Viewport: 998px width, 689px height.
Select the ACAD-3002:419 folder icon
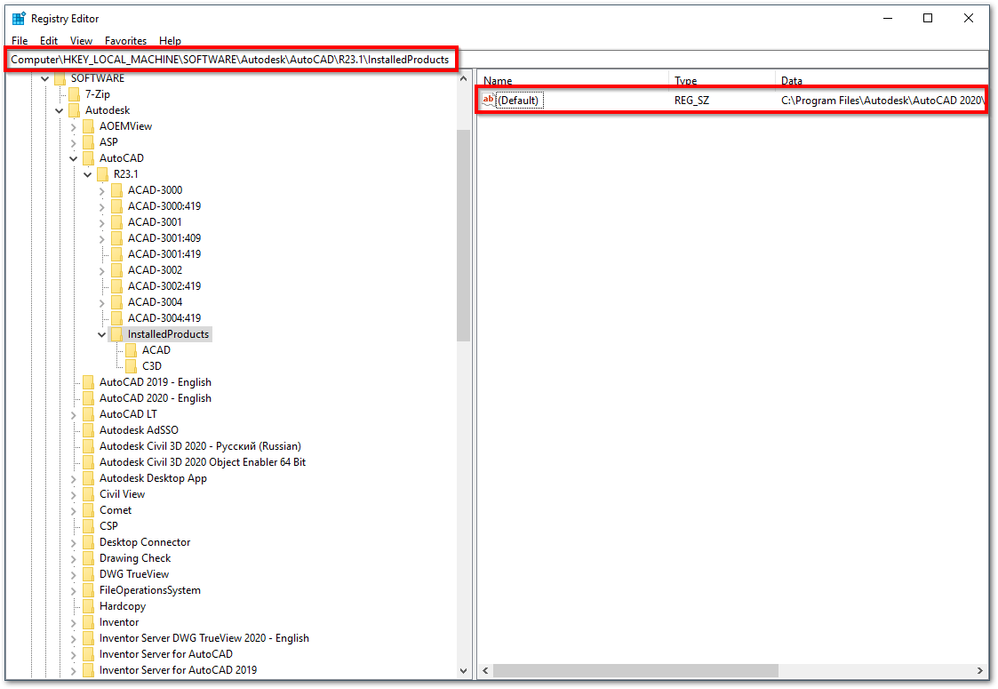(x=116, y=286)
